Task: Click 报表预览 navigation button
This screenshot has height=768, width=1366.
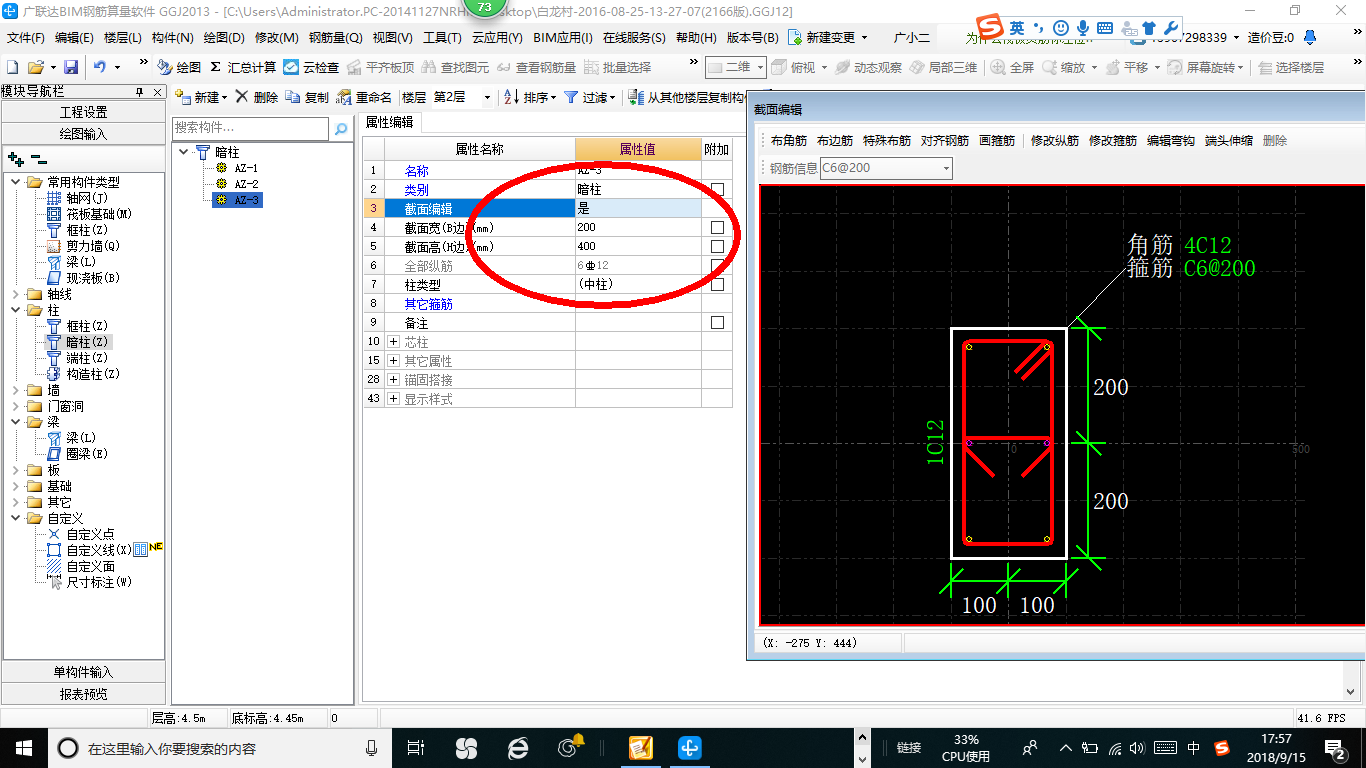Action: (x=84, y=694)
